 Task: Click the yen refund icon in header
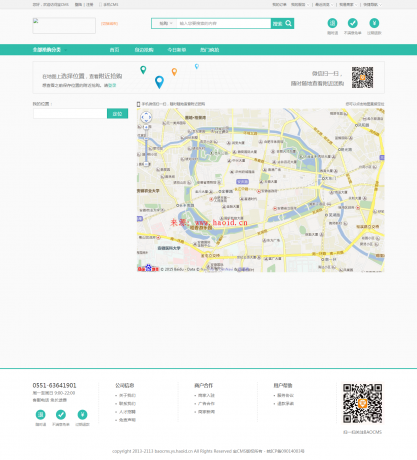(x=374, y=23)
